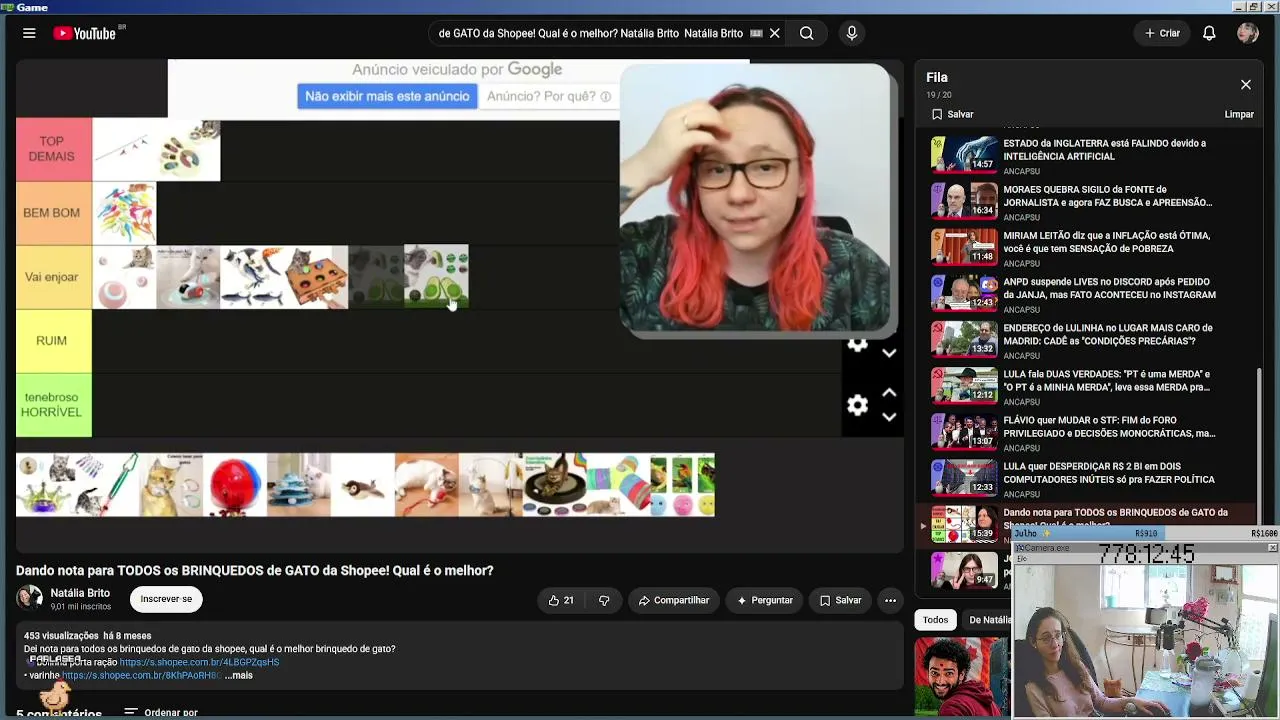Select the 'Todos' filter chip
The image size is (1280, 720).
tap(935, 620)
